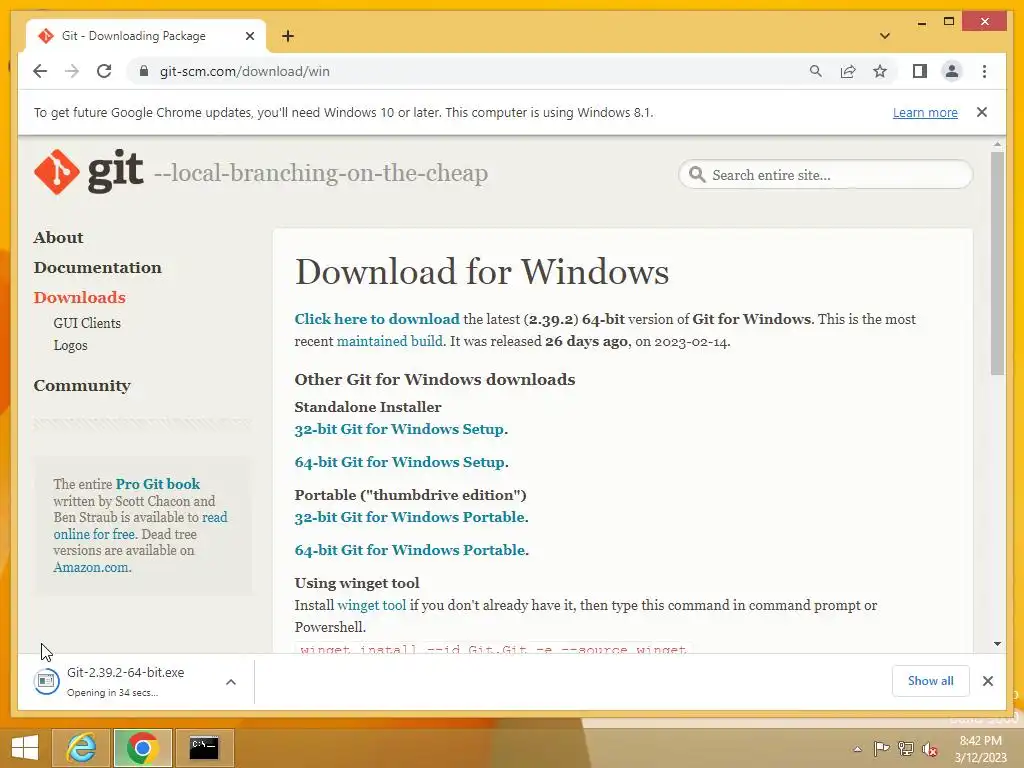Click the Download for Windows heading
Image resolution: width=1024 pixels, height=768 pixels.
[481, 272]
